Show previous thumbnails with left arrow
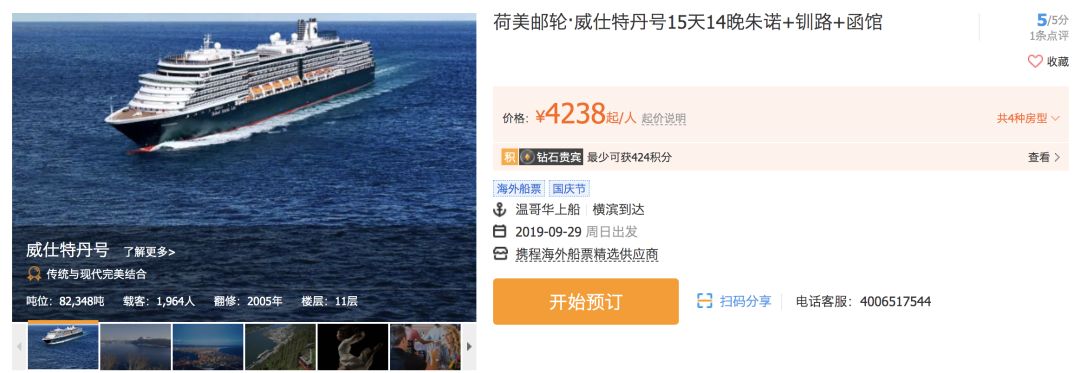This screenshot has height=373, width=1080. (19, 347)
